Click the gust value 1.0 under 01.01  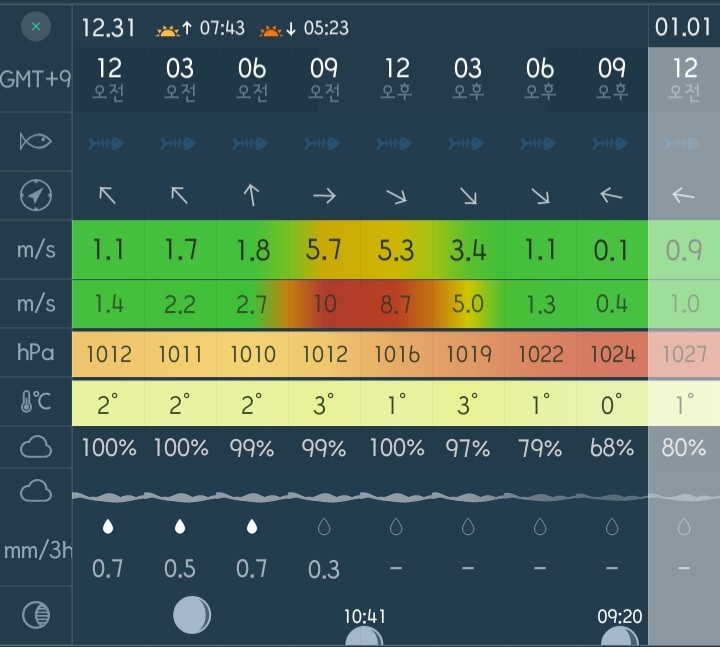click(685, 304)
